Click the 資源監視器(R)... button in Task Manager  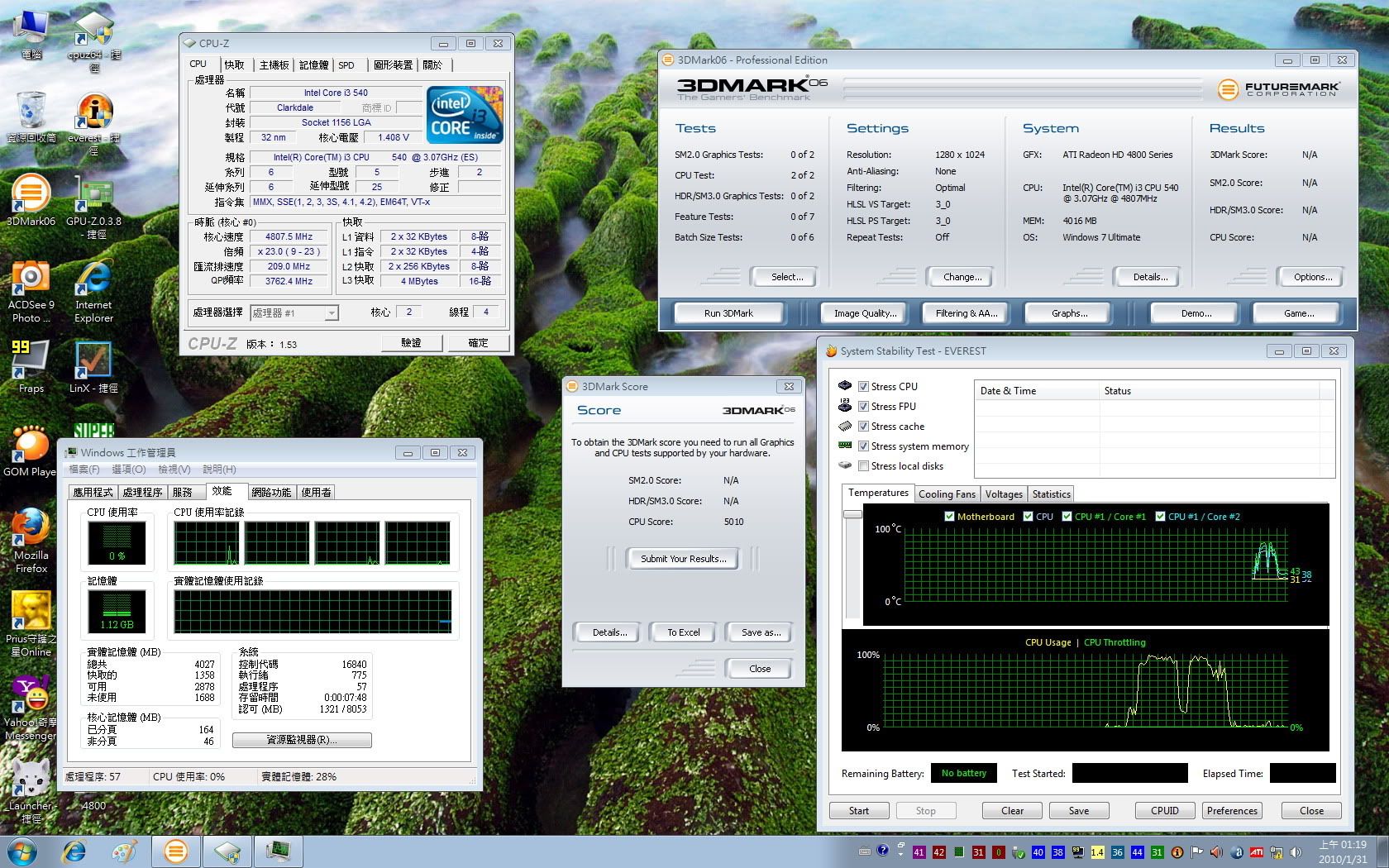302,740
